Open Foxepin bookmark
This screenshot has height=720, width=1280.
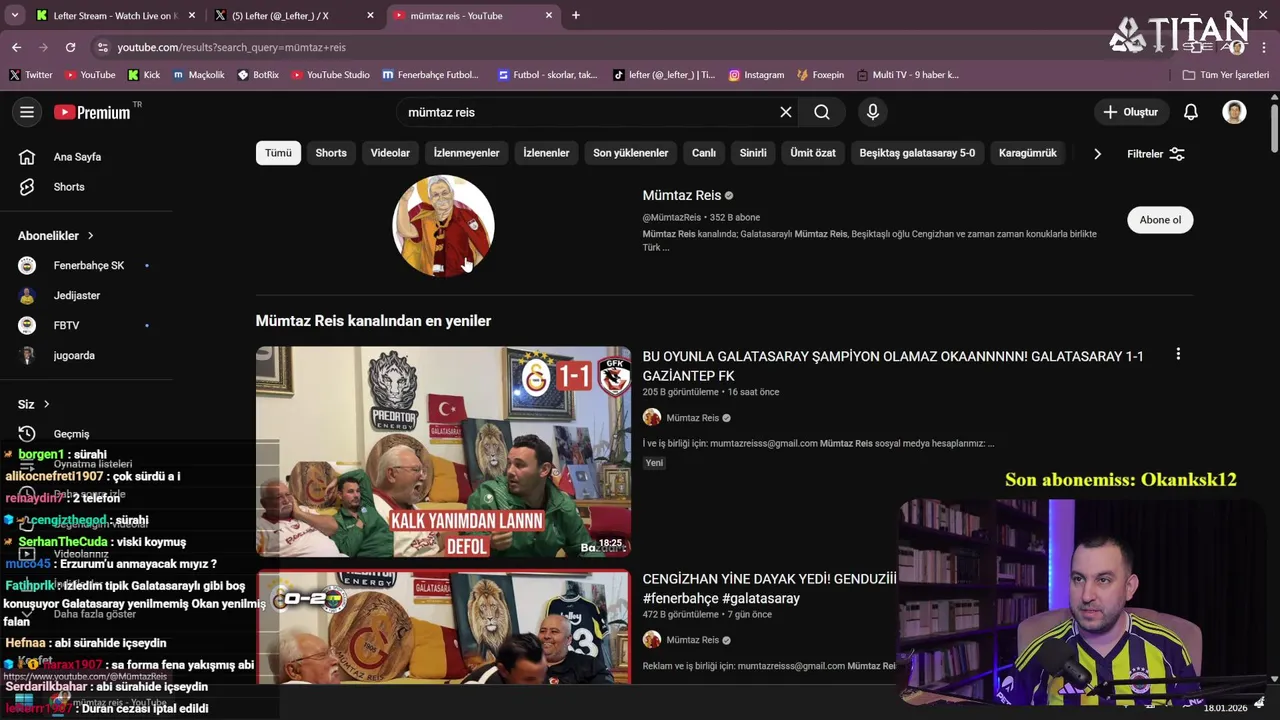pos(820,75)
